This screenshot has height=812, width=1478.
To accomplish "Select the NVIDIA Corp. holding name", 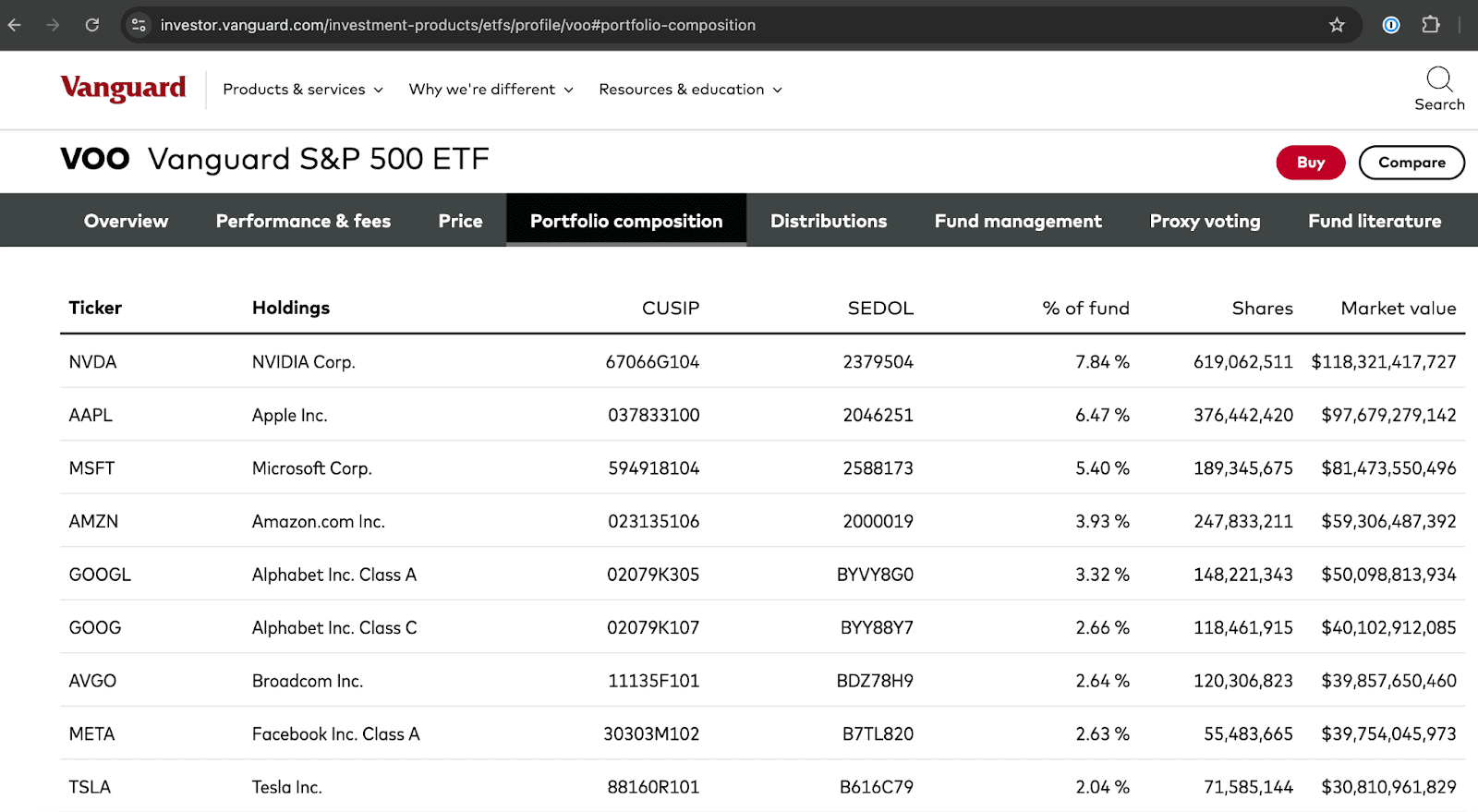I will (304, 362).
